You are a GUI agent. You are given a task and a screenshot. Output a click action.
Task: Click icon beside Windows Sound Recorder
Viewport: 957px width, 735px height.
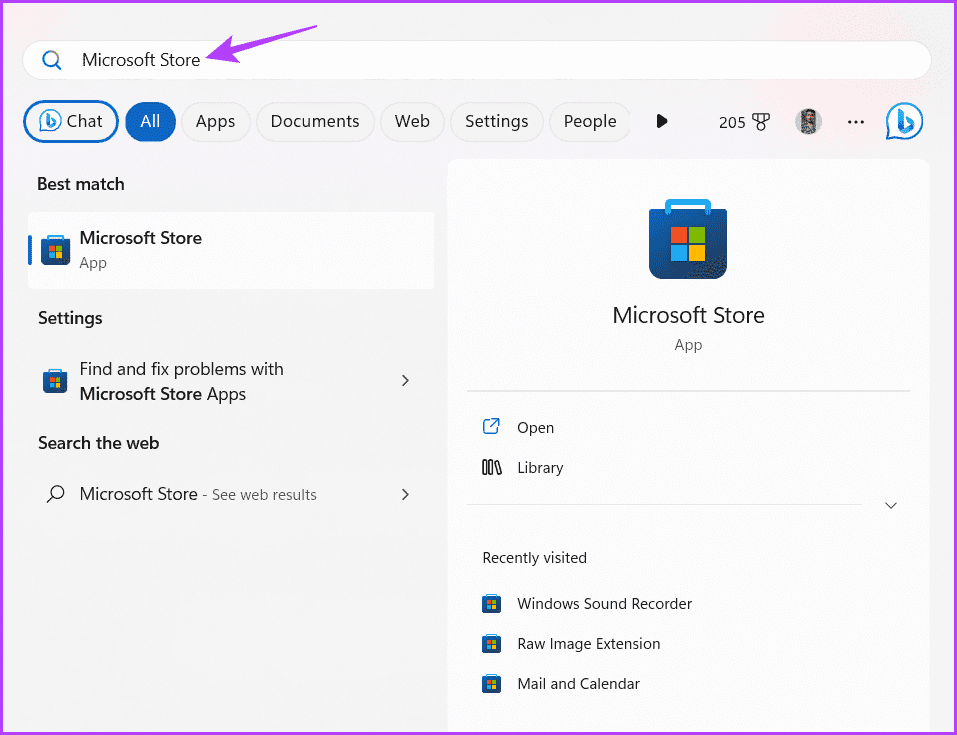tap(491, 604)
